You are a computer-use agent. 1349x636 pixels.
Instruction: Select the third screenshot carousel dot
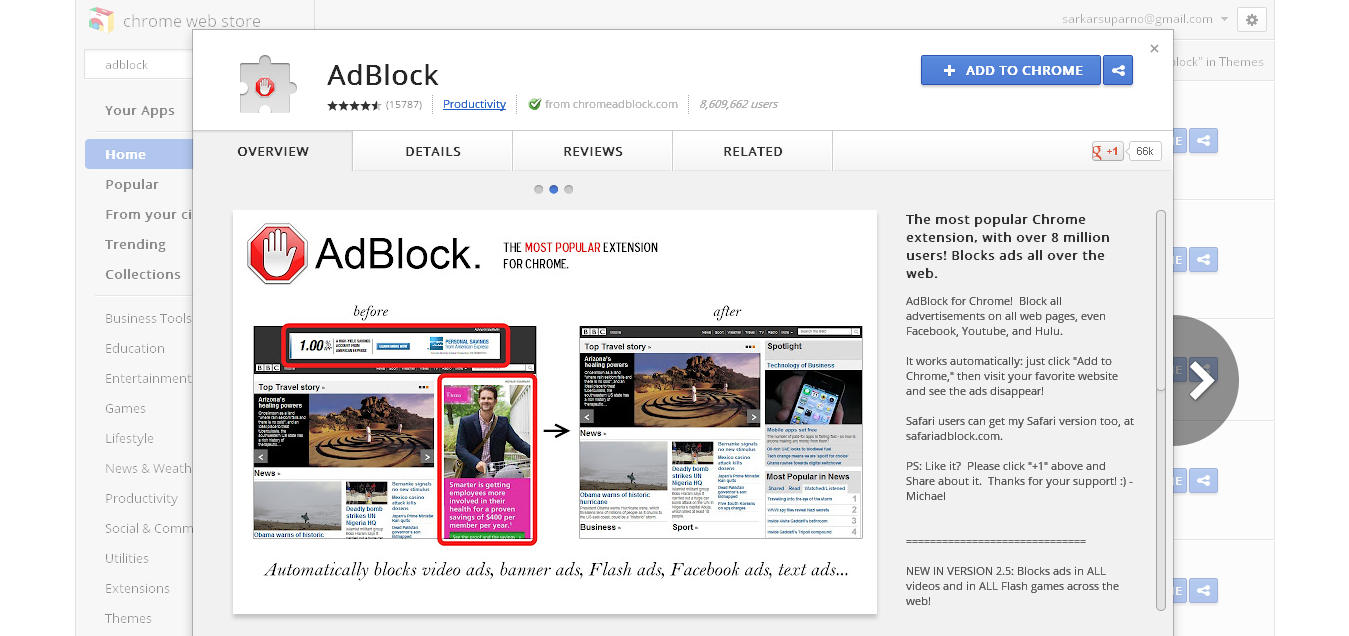pos(569,189)
